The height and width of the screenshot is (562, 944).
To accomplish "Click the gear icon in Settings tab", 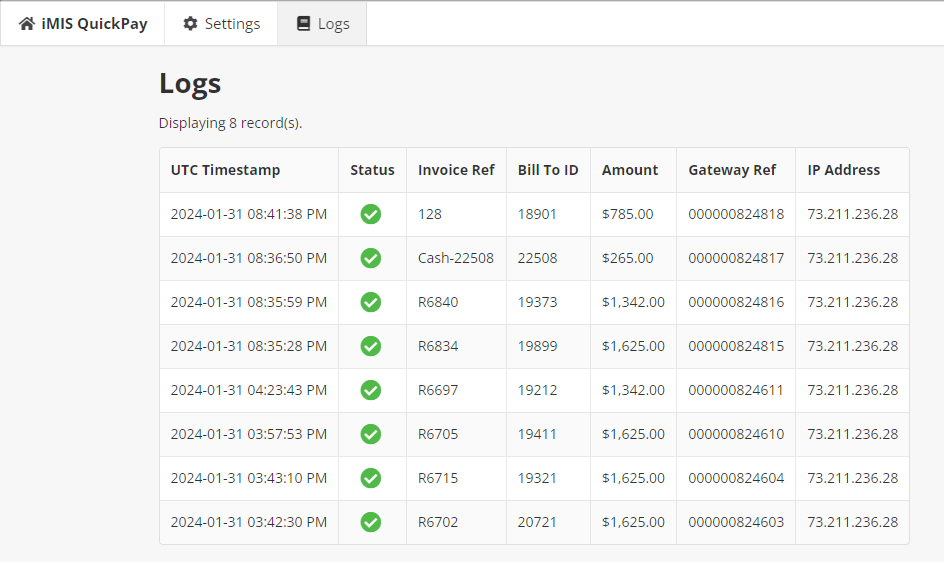I will coord(190,23).
